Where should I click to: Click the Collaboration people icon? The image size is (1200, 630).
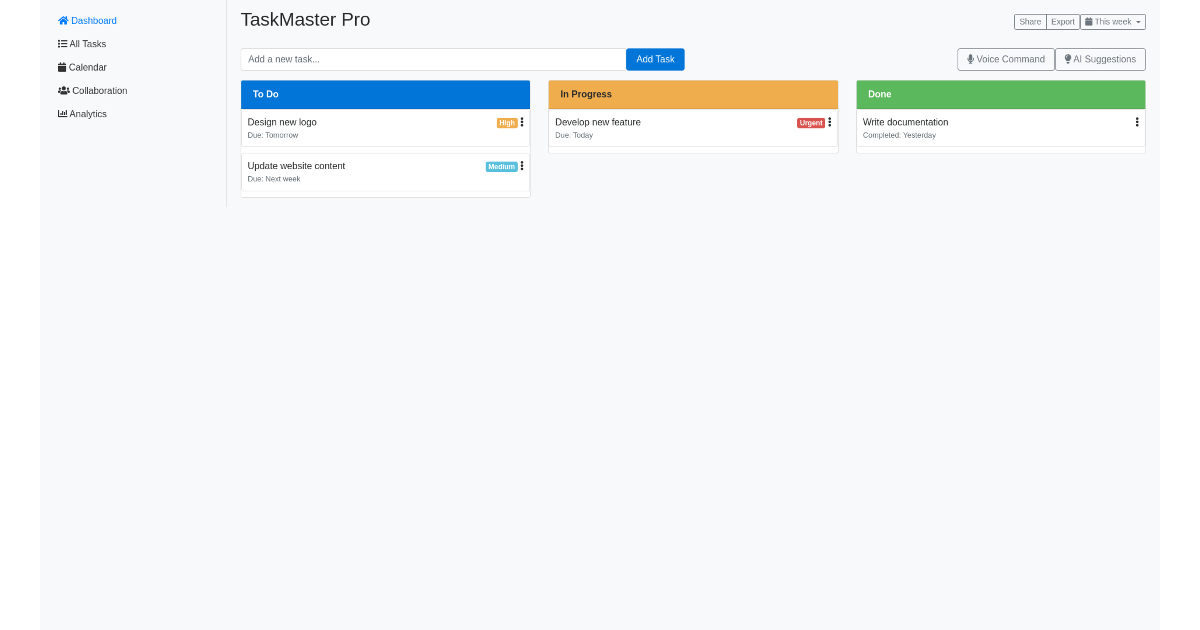[x=63, y=90]
